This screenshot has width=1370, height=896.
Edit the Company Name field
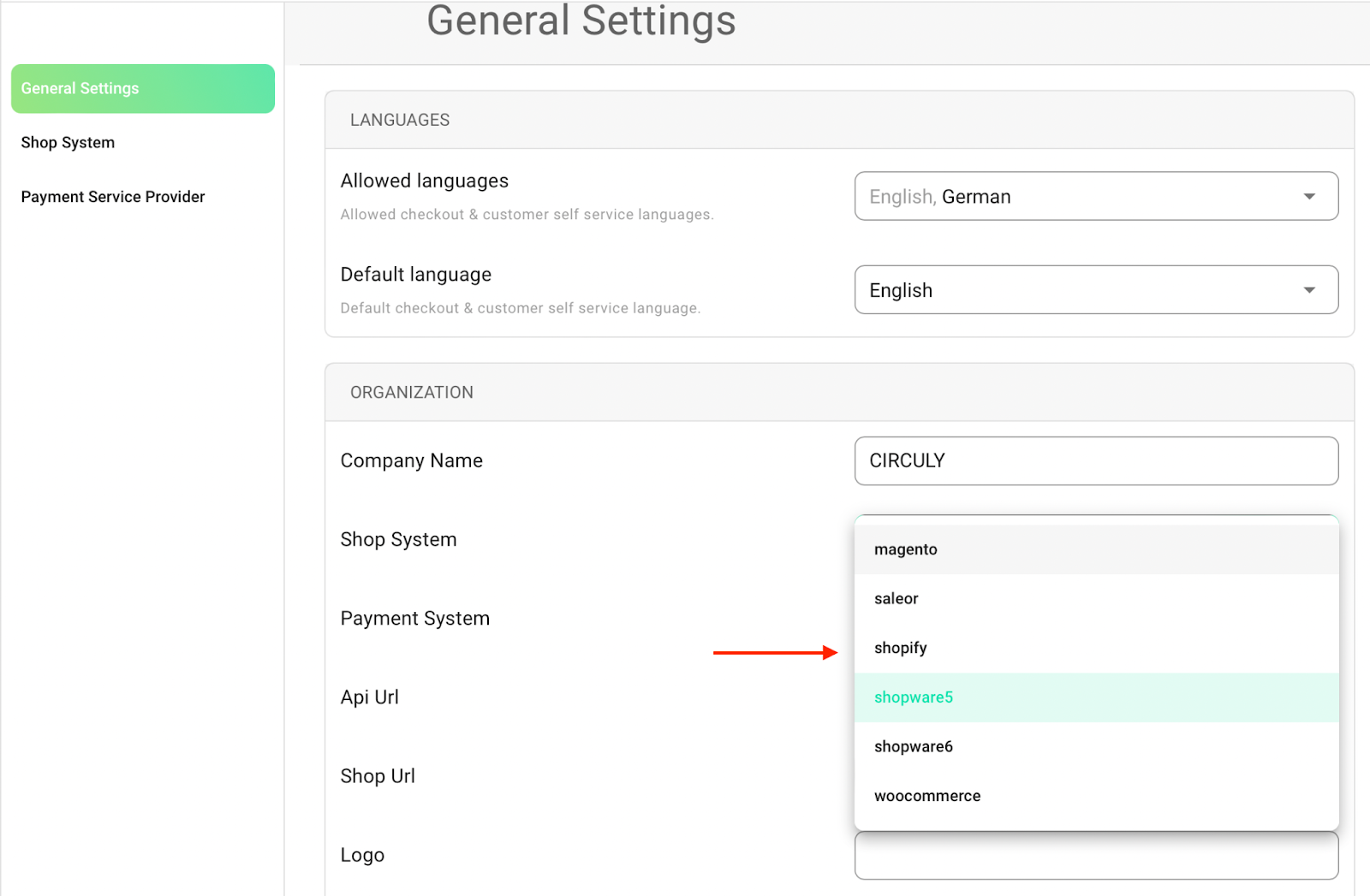pyautogui.click(x=1096, y=460)
